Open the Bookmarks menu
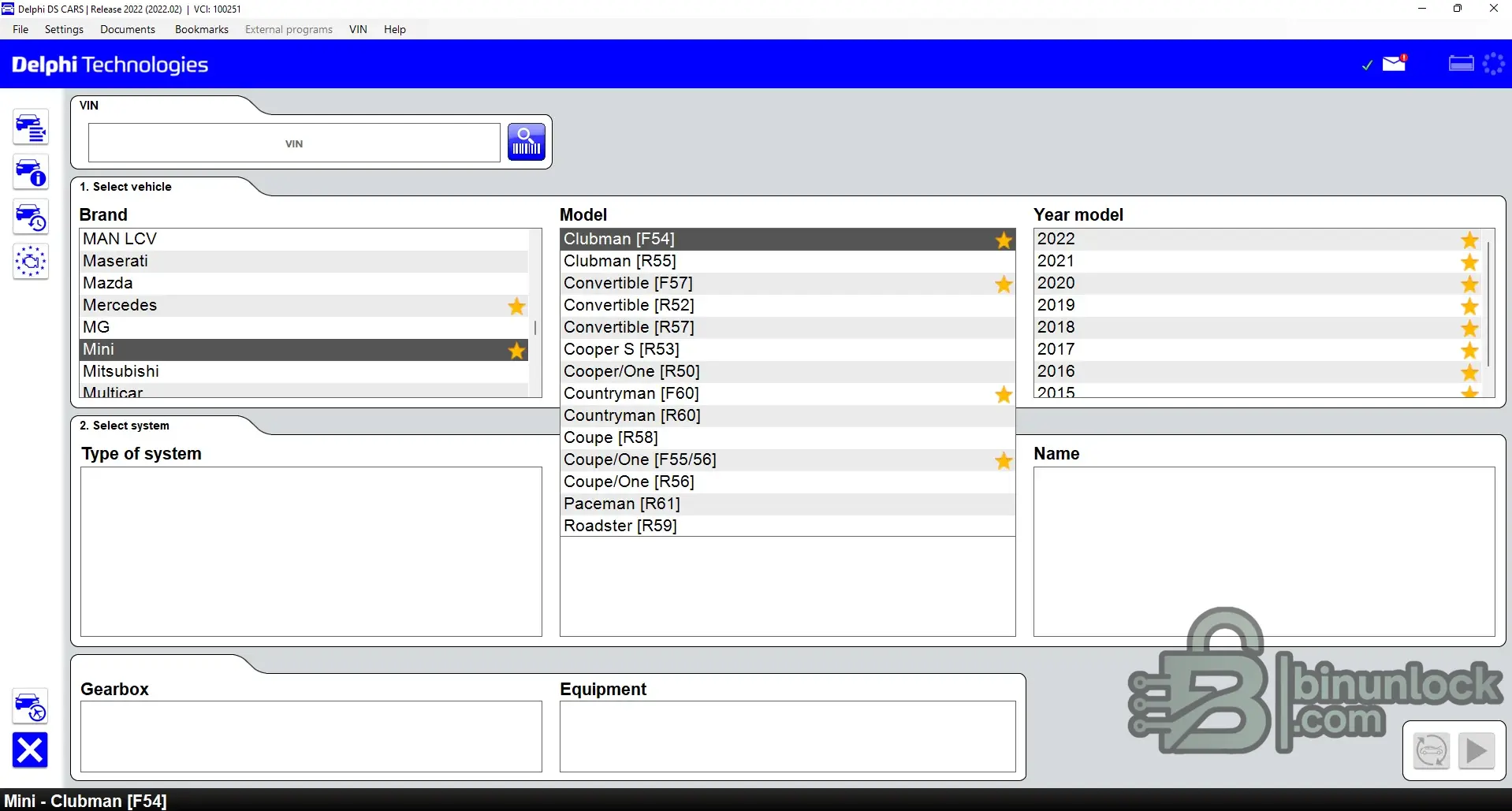Image resolution: width=1512 pixels, height=811 pixels. [201, 29]
